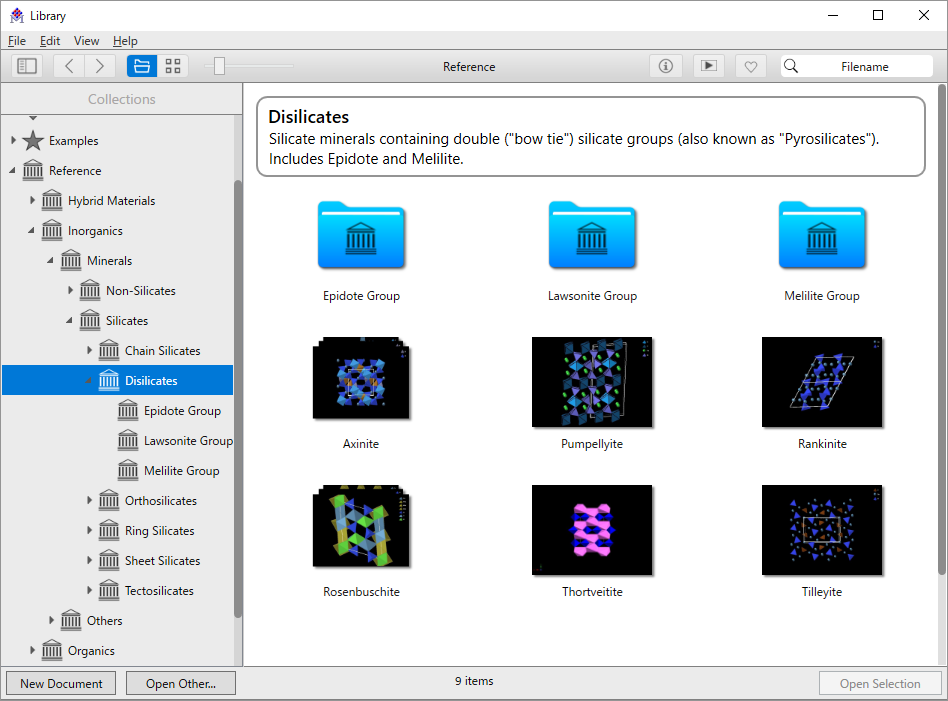The image size is (948, 701).
Task: Select the Epidote Group folder icon
Action: (362, 235)
